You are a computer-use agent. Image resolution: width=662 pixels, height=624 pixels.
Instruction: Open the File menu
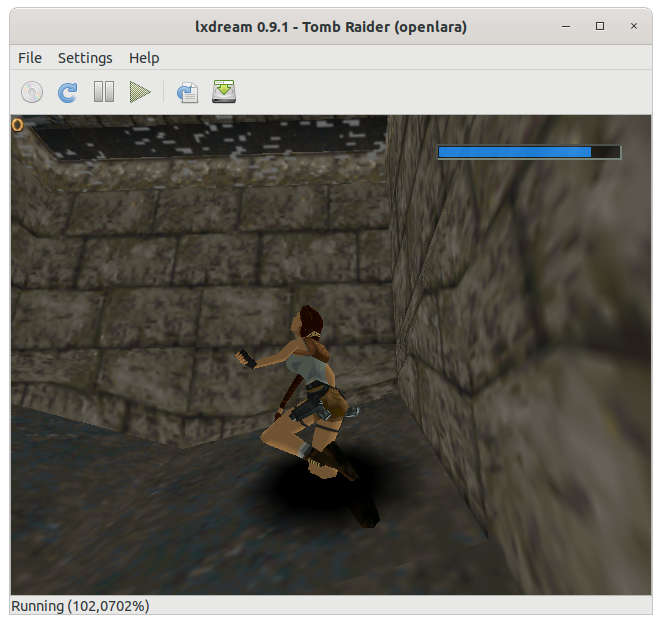tap(30, 58)
